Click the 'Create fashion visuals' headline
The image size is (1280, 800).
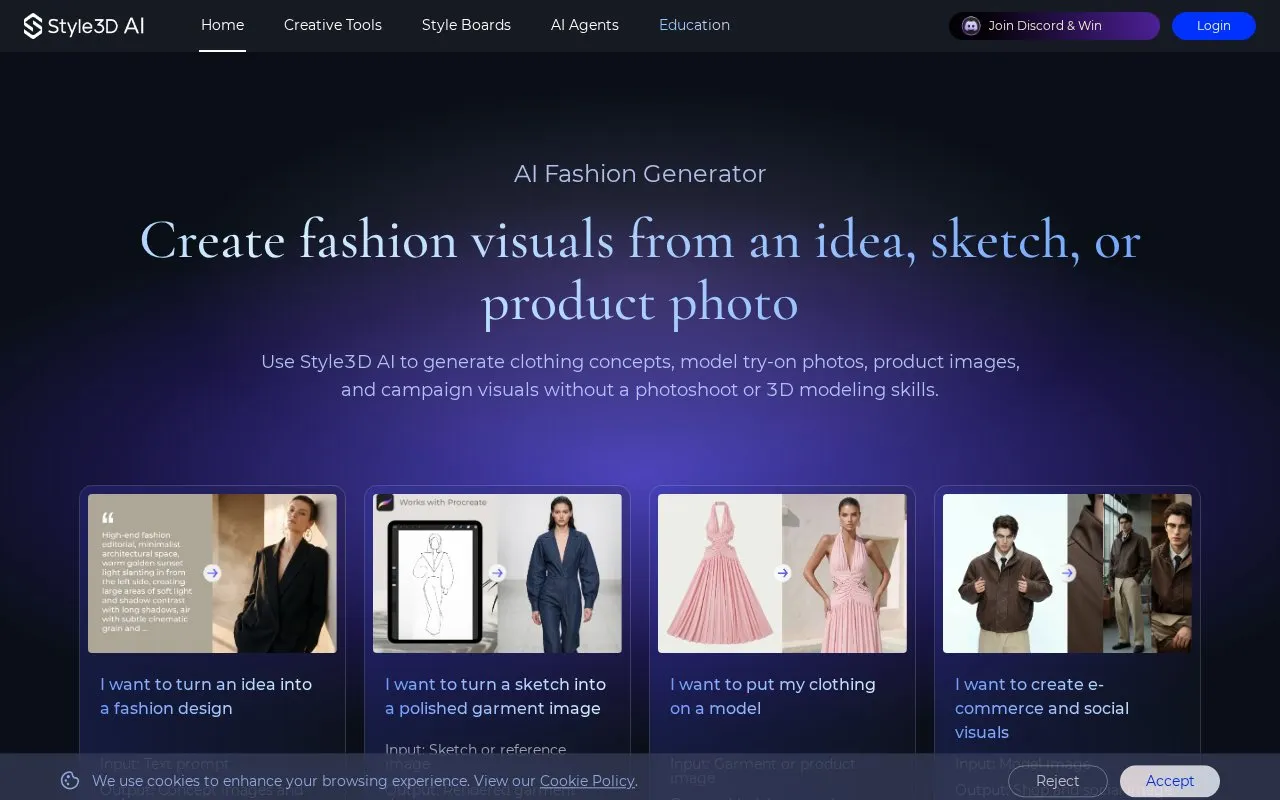640,271
